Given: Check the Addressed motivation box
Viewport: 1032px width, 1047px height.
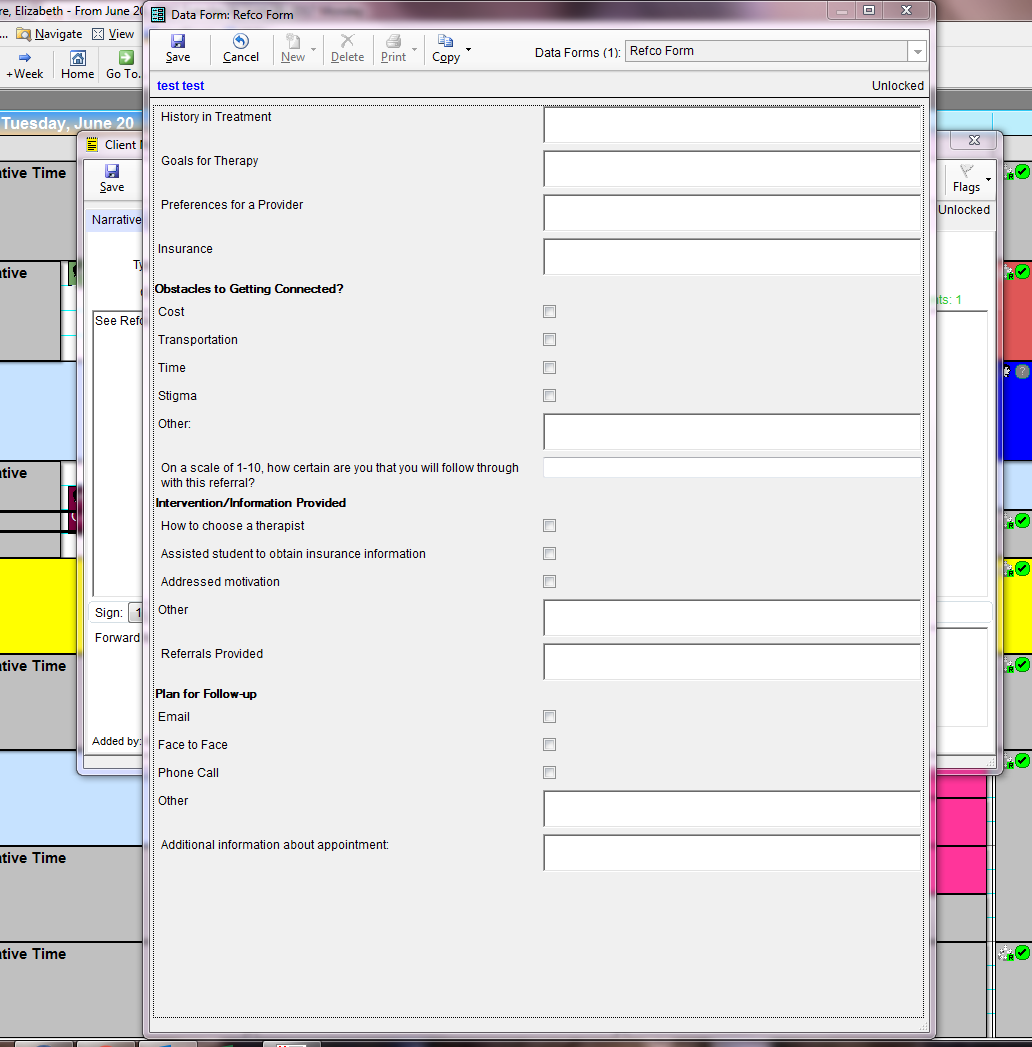Looking at the screenshot, I should [549, 582].
